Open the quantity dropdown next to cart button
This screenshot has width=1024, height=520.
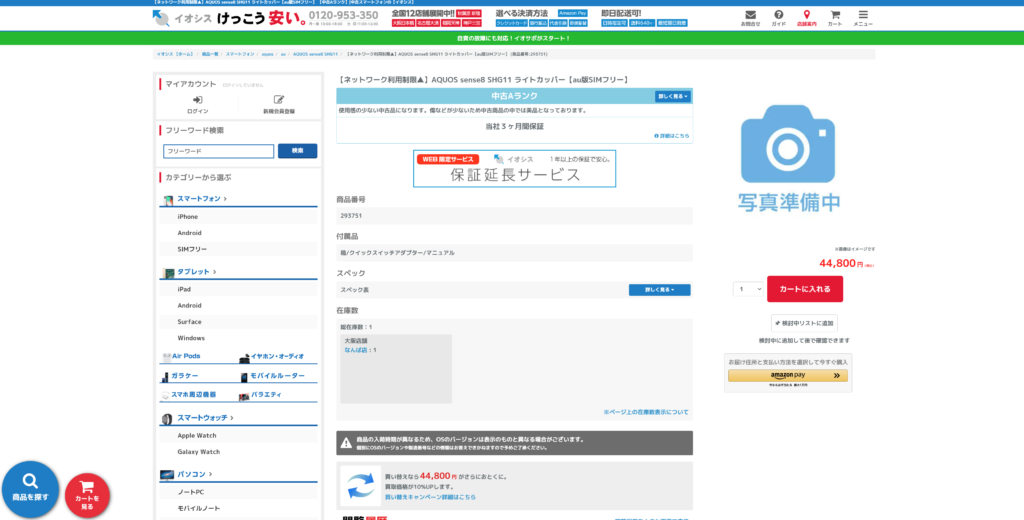click(747, 289)
